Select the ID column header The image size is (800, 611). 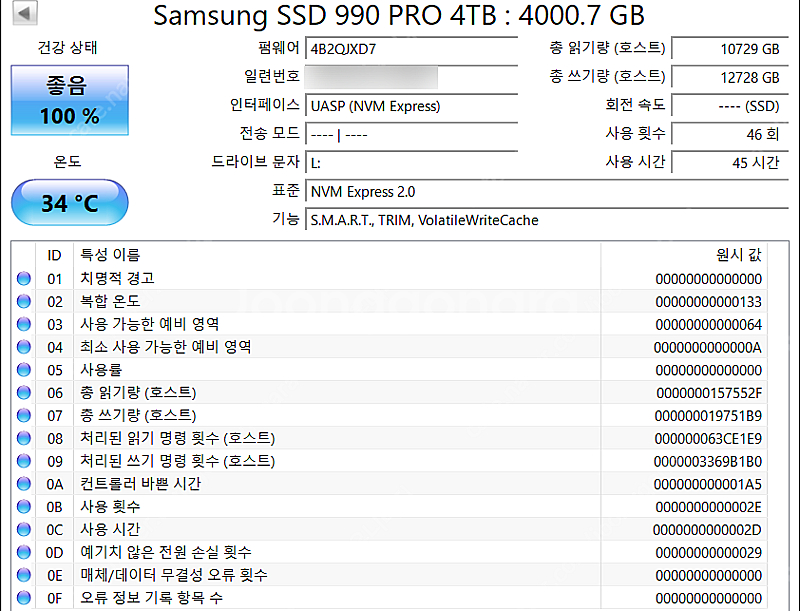click(x=55, y=255)
